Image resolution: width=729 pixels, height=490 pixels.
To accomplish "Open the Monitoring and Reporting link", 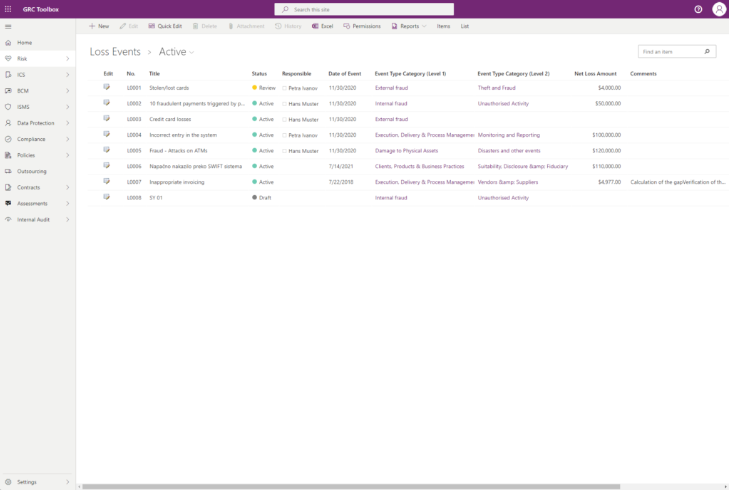I will [509, 135].
